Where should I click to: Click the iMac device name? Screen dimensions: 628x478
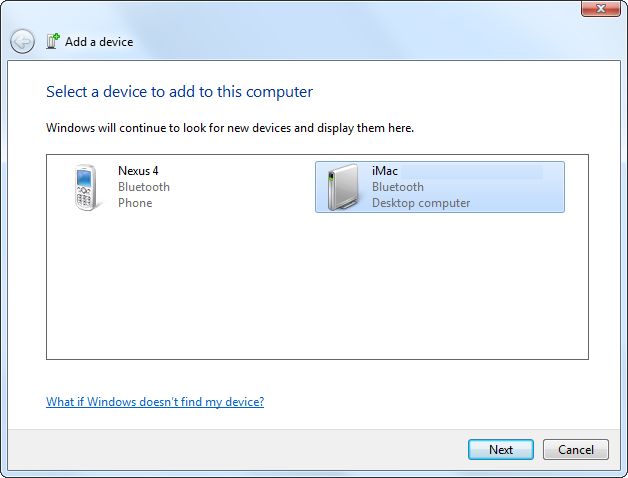[x=385, y=171]
